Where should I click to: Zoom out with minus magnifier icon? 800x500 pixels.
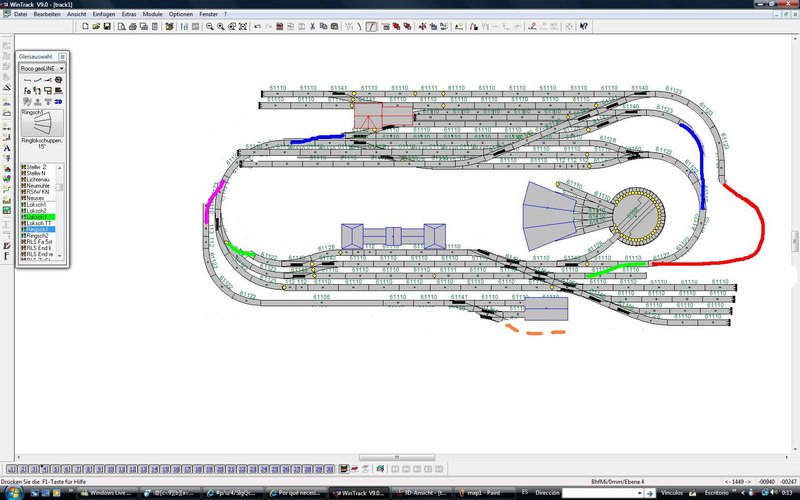(210, 27)
